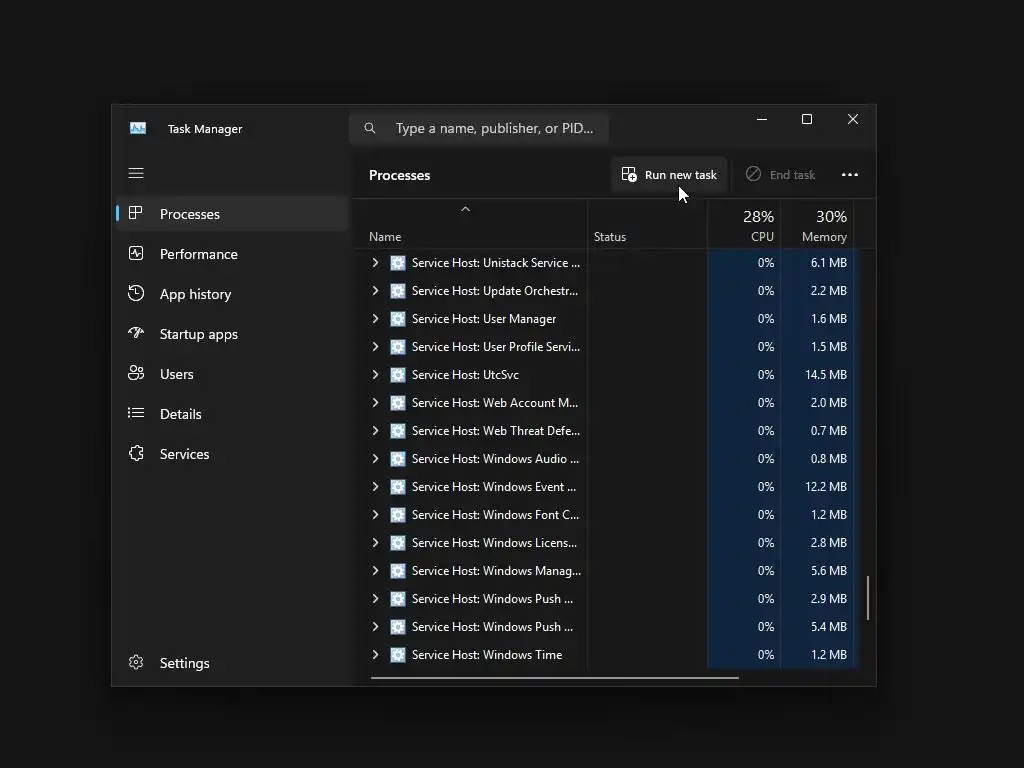Click the 6.1 MB memory value
The image size is (1024, 768).
(x=828, y=263)
